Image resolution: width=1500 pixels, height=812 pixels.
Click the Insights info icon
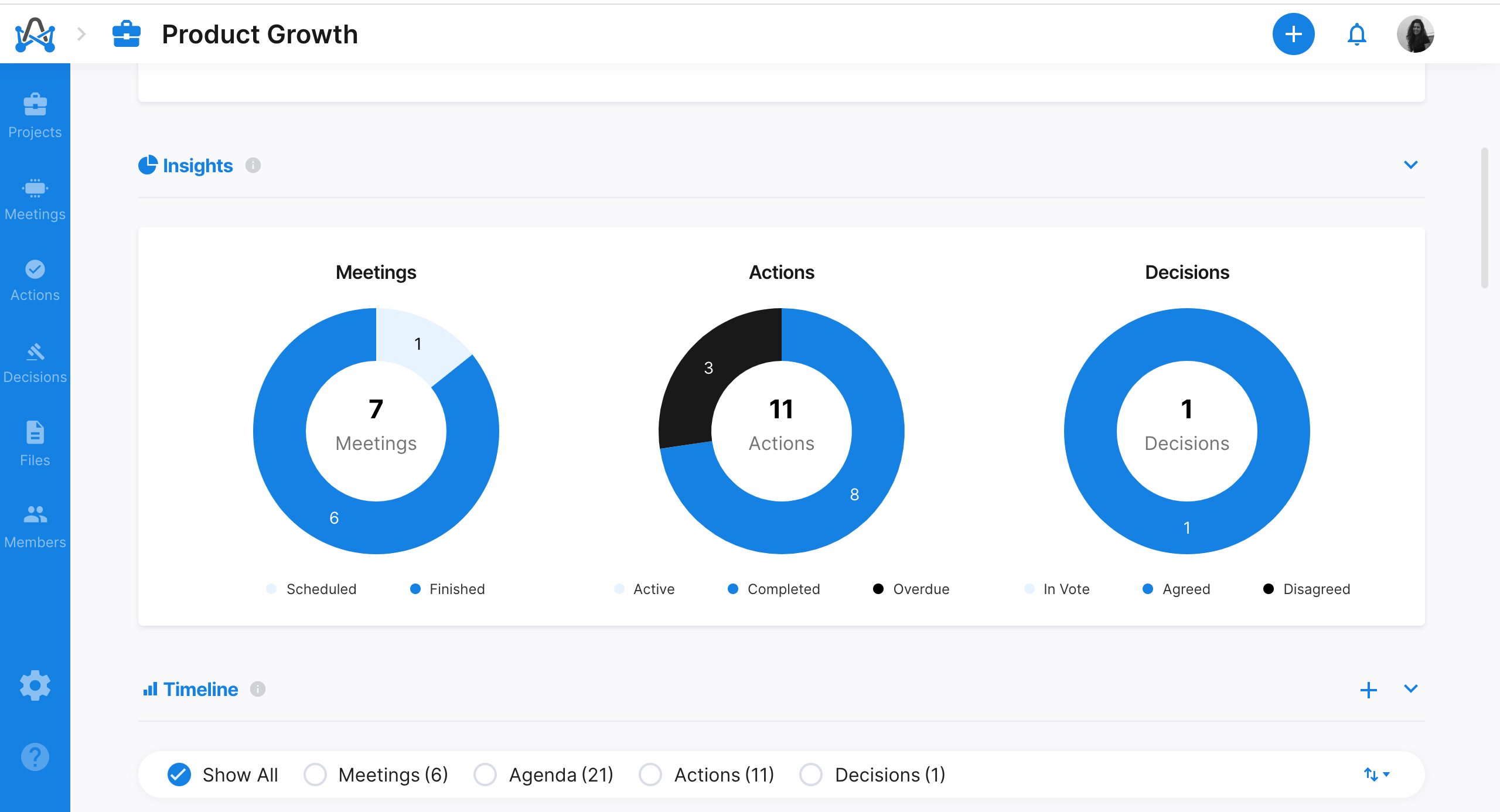pos(253,166)
